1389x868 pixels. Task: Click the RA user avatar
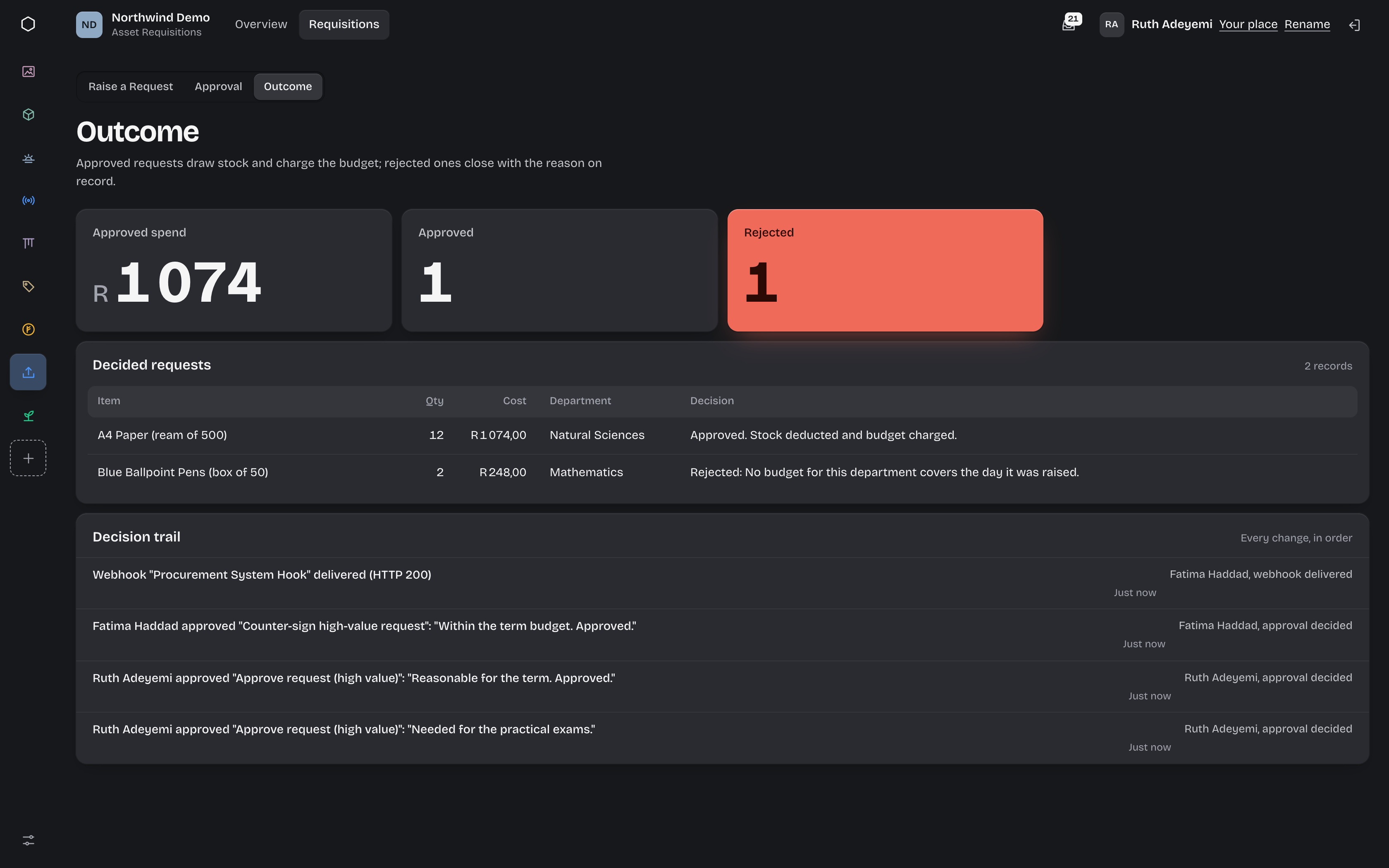click(1111, 25)
